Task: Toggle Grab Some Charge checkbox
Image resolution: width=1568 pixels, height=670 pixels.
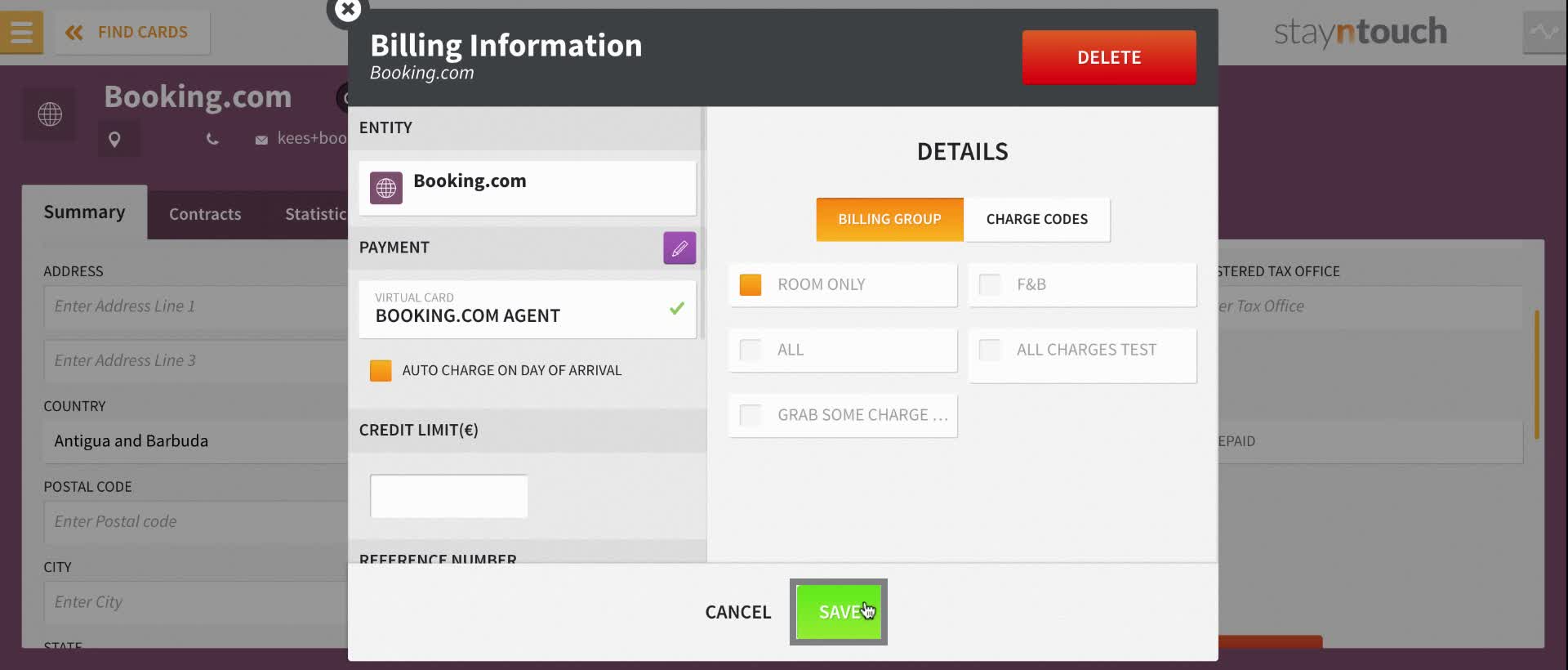Action: click(x=751, y=415)
